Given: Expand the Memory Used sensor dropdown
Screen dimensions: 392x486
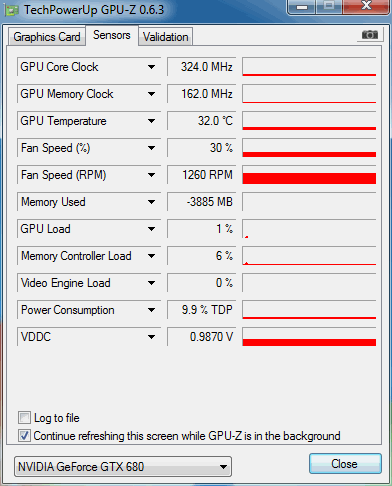Looking at the screenshot, I should click(151, 202).
